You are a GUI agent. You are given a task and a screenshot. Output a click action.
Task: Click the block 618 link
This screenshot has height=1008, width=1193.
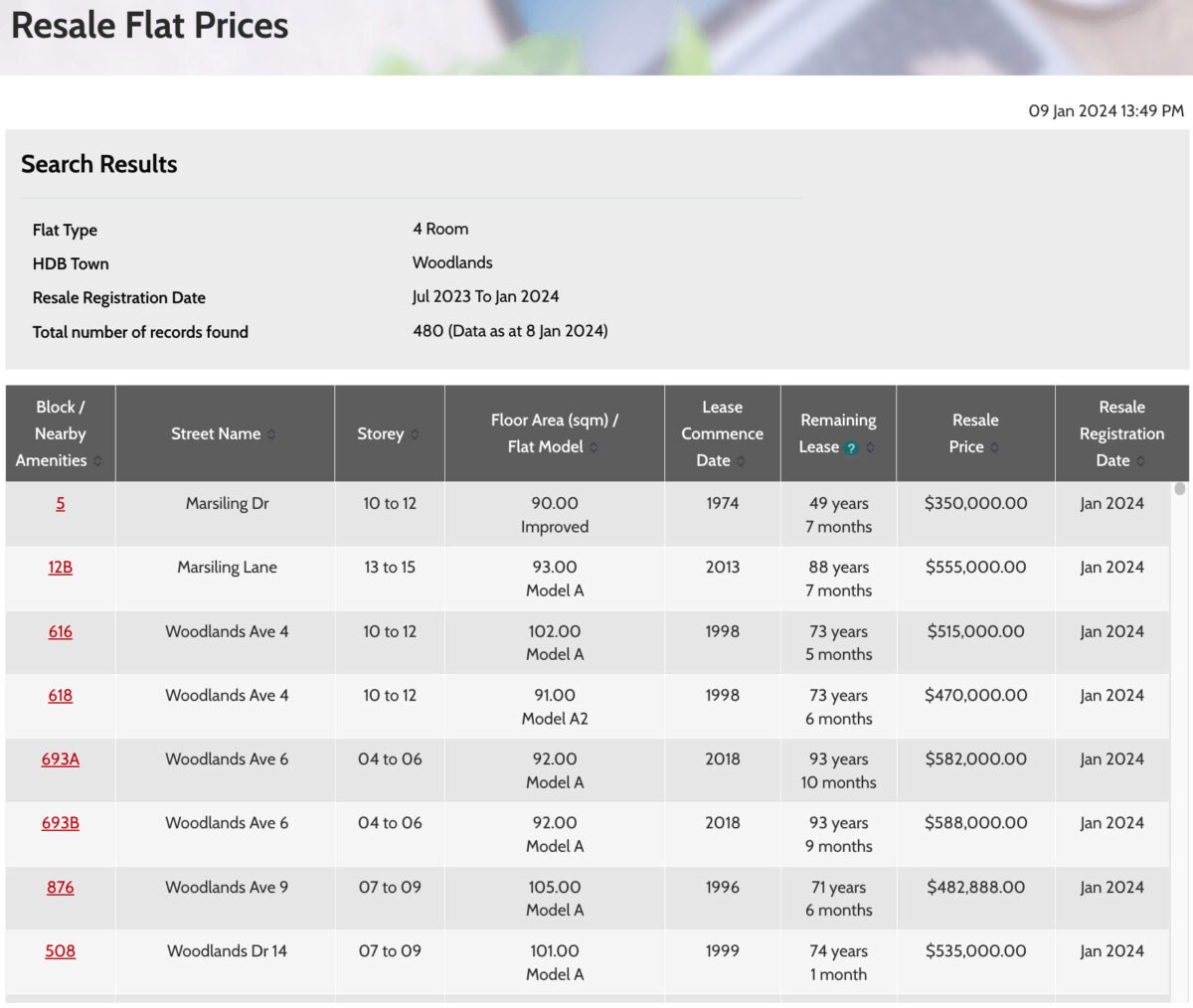pyautogui.click(x=60, y=695)
